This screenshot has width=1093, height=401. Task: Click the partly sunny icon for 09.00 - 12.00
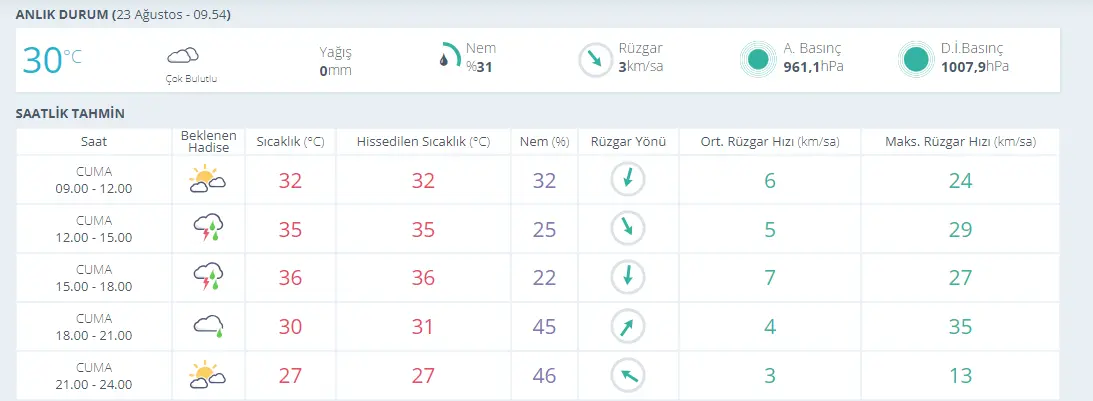pos(207,180)
